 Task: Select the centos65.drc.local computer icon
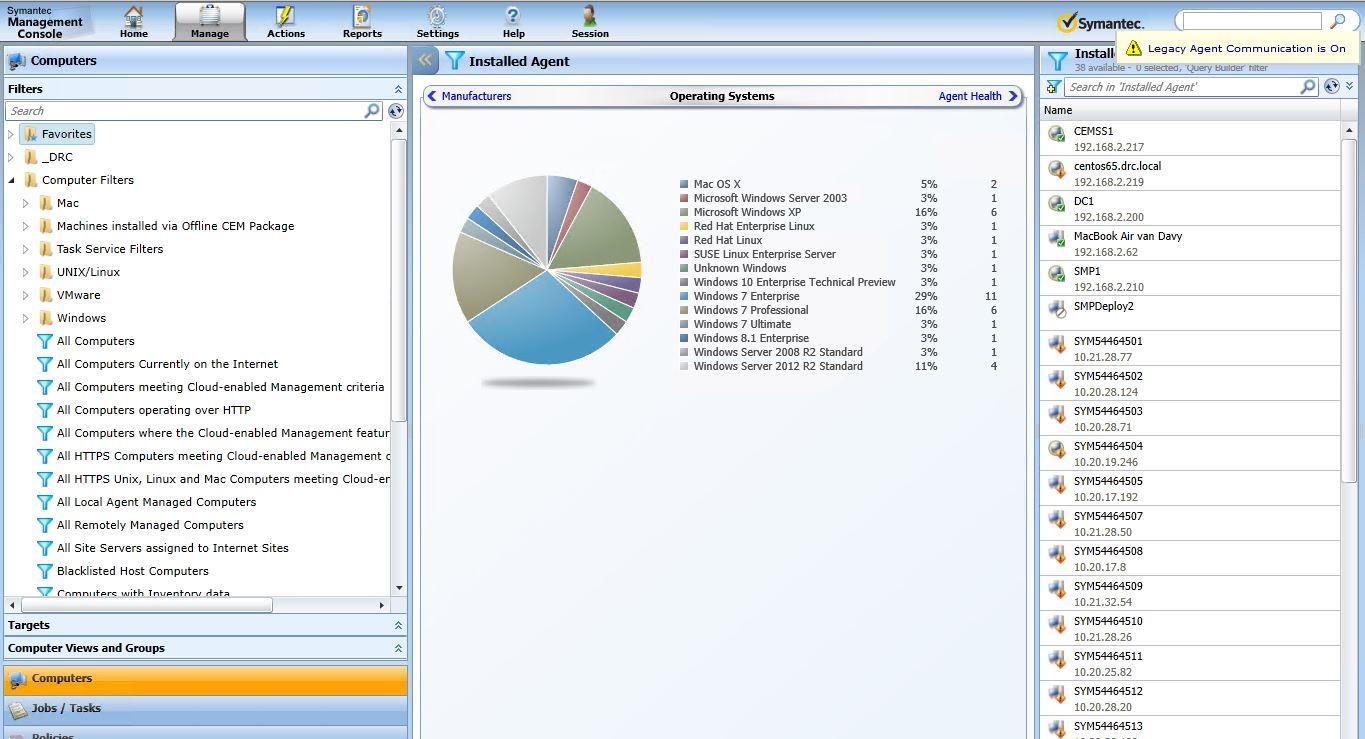tap(1057, 170)
